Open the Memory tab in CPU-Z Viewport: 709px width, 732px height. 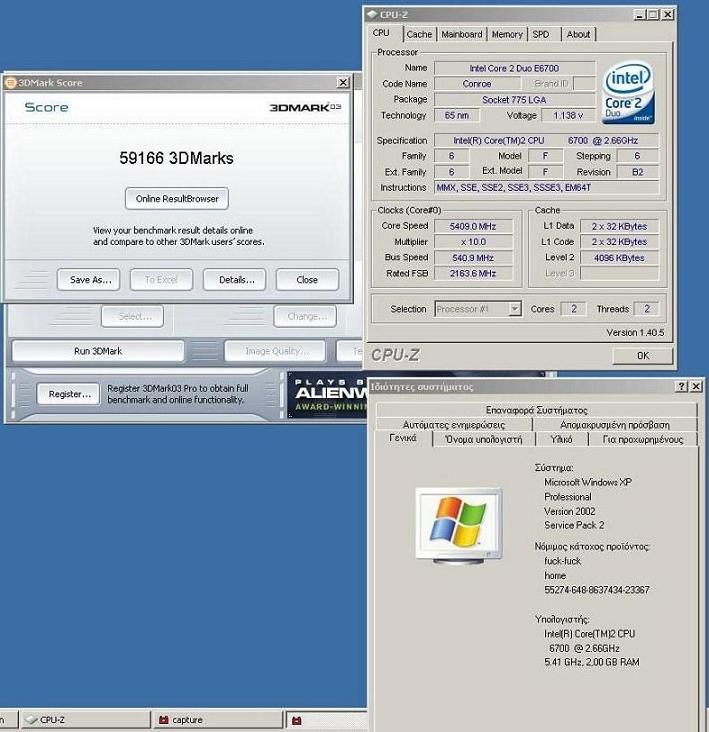pos(507,34)
